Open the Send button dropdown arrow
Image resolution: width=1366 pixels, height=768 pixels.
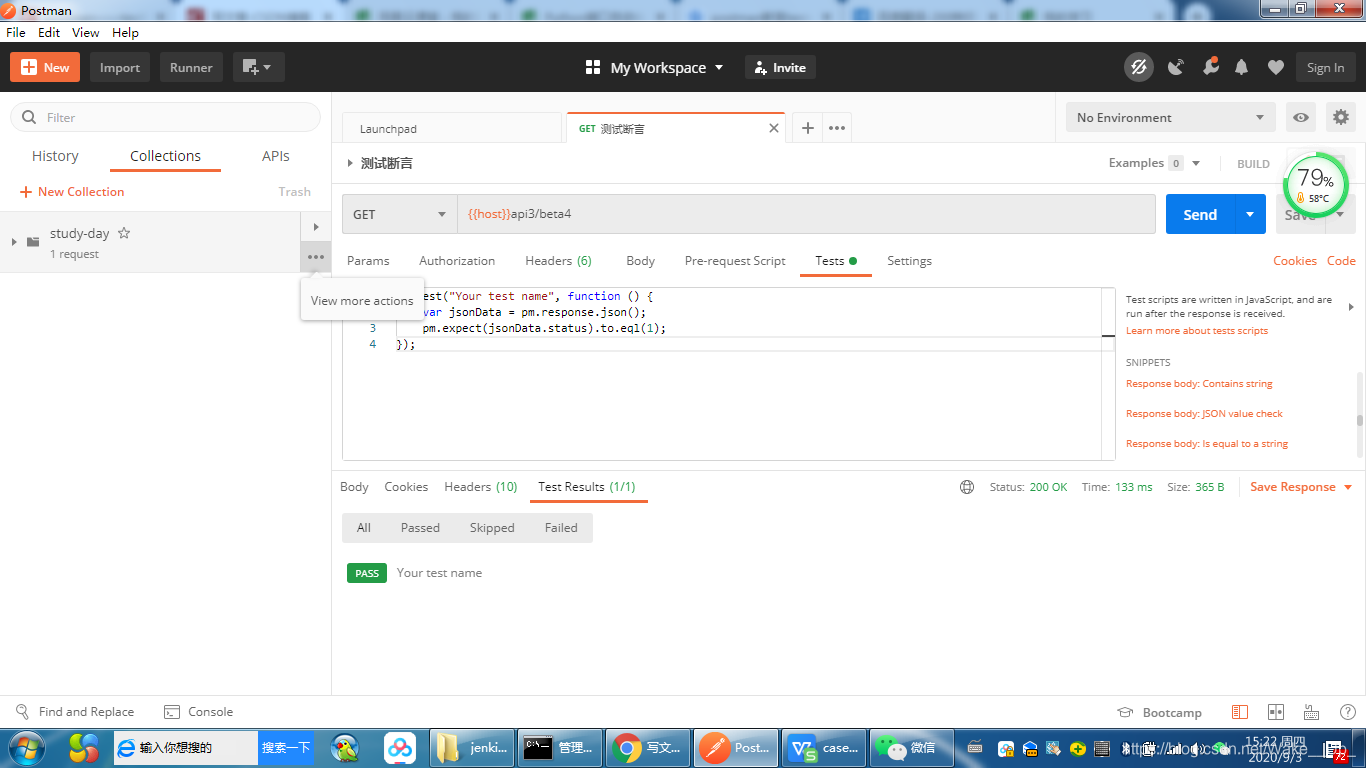point(1250,214)
